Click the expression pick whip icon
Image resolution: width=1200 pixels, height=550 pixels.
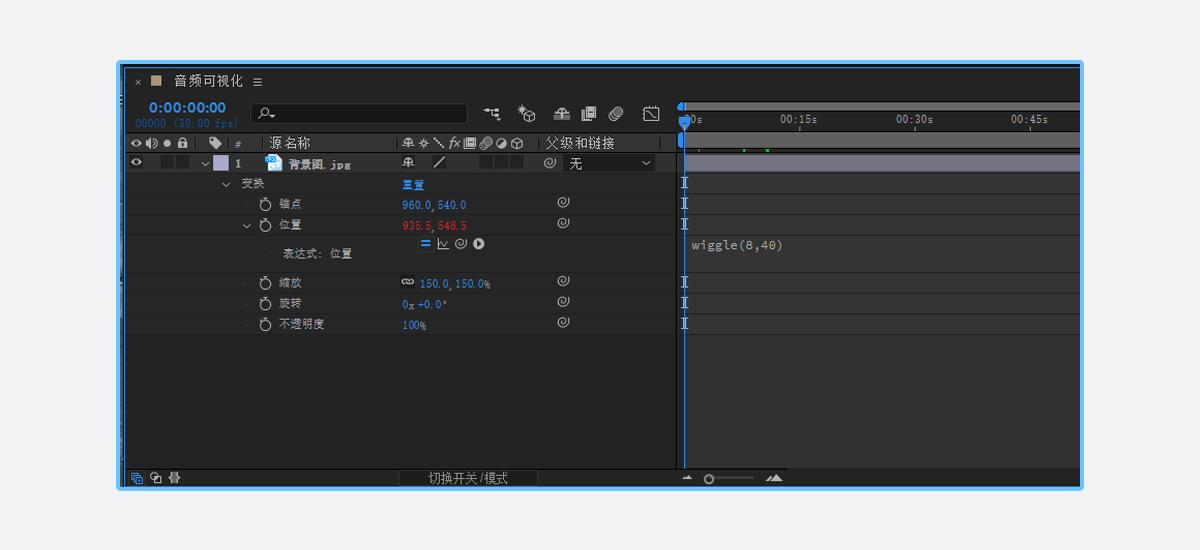pos(461,243)
